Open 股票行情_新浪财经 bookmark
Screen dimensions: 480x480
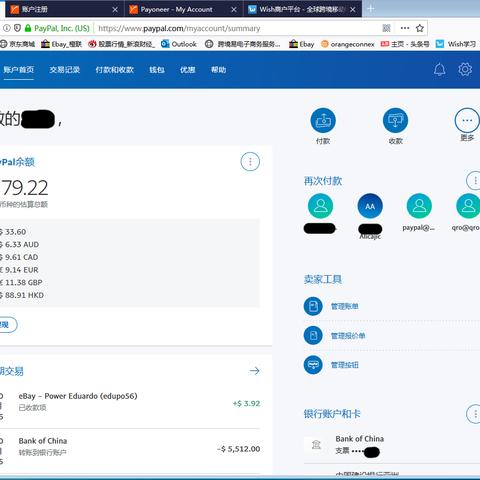tap(121, 44)
